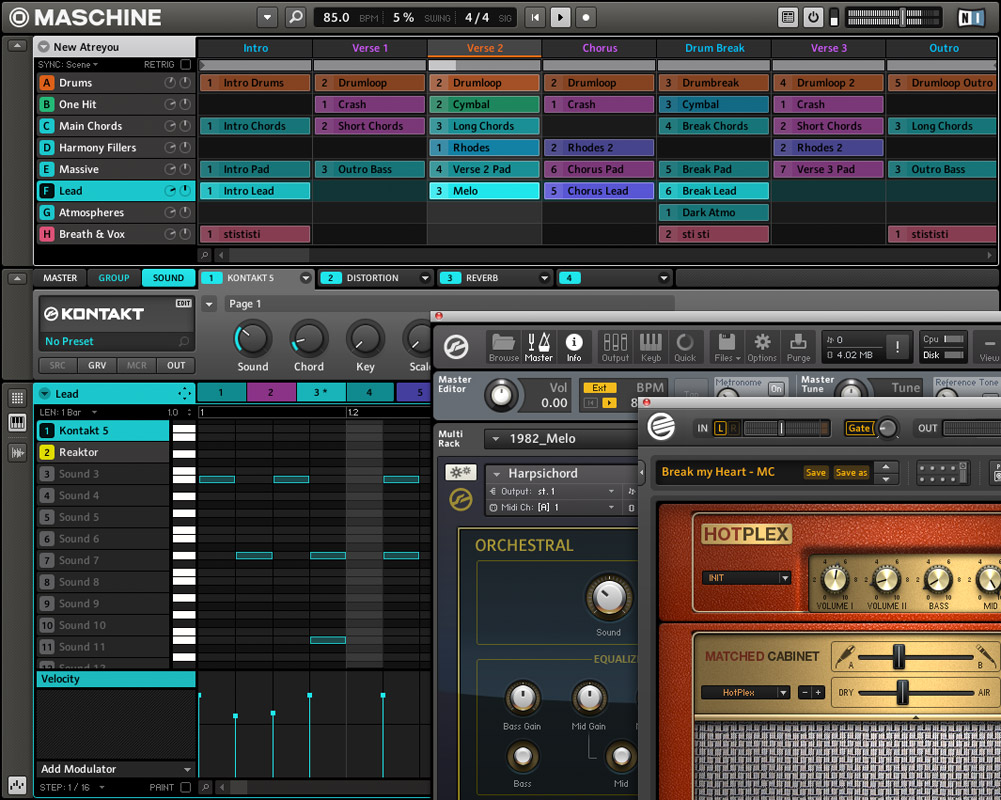The width and height of the screenshot is (1001, 800).
Task: Toggle the Kontakt Metronome On button
Action: [776, 388]
